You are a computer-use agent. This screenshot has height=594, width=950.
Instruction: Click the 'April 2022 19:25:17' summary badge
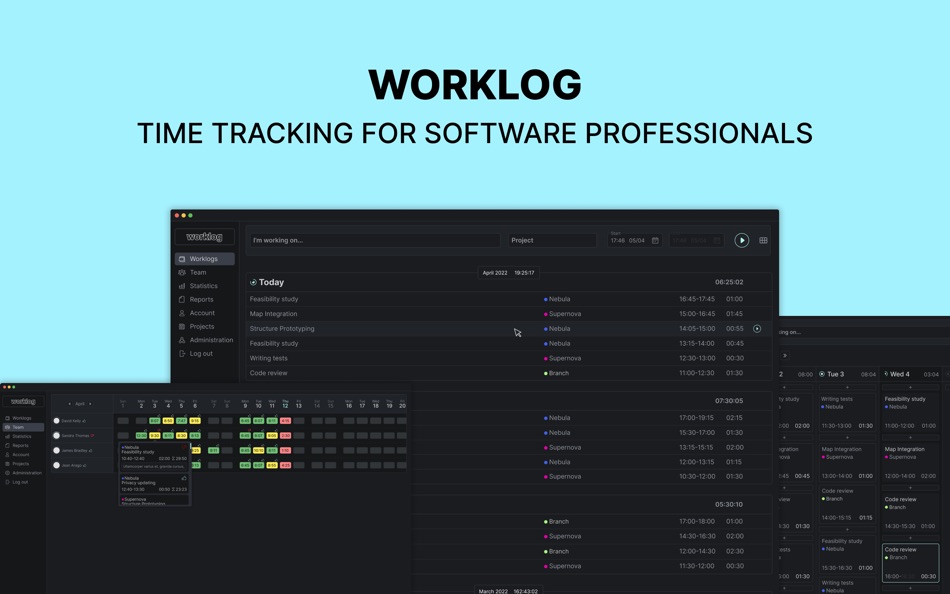pos(508,273)
